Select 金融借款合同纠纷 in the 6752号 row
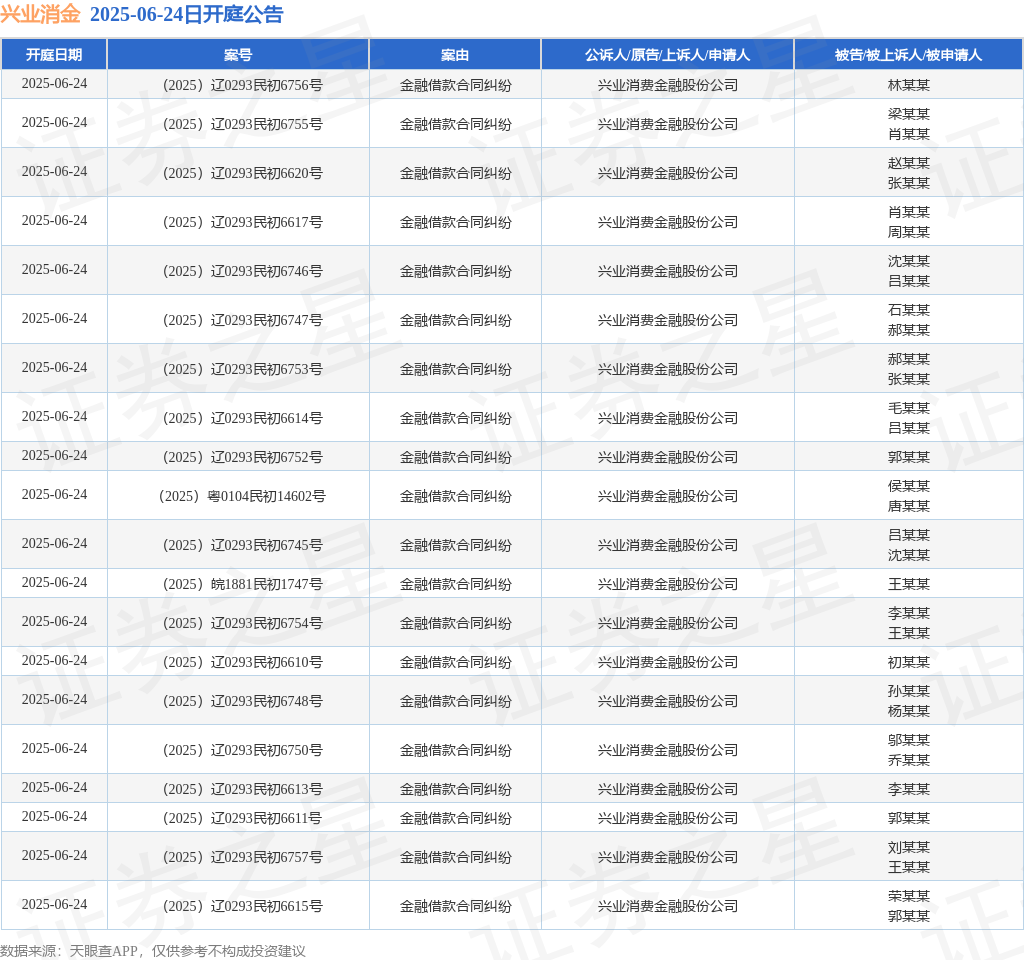Screen dimensions: 1024x960 pyautogui.click(x=455, y=457)
